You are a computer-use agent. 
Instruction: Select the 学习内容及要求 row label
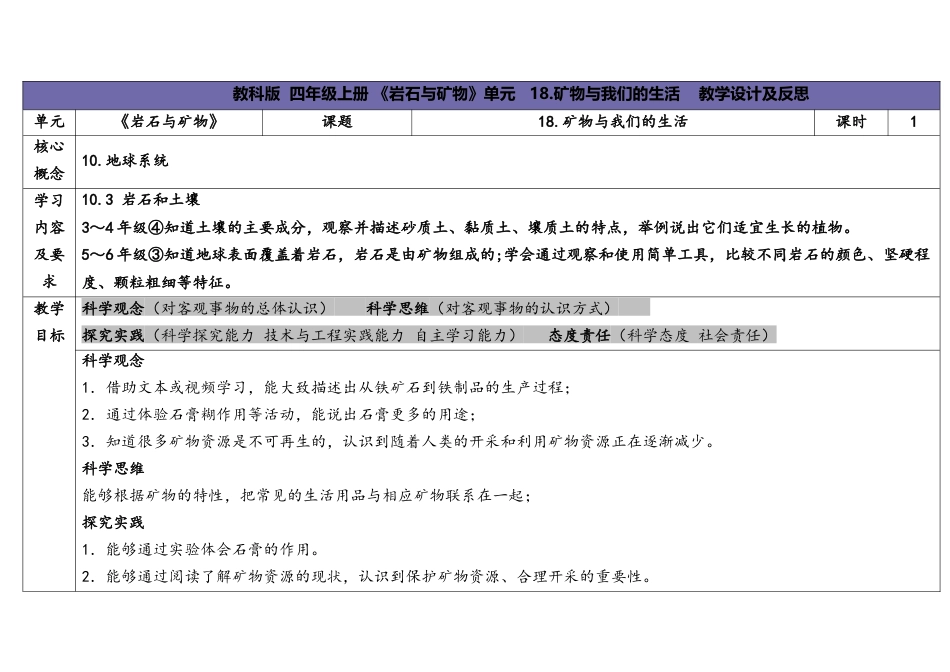(49, 241)
